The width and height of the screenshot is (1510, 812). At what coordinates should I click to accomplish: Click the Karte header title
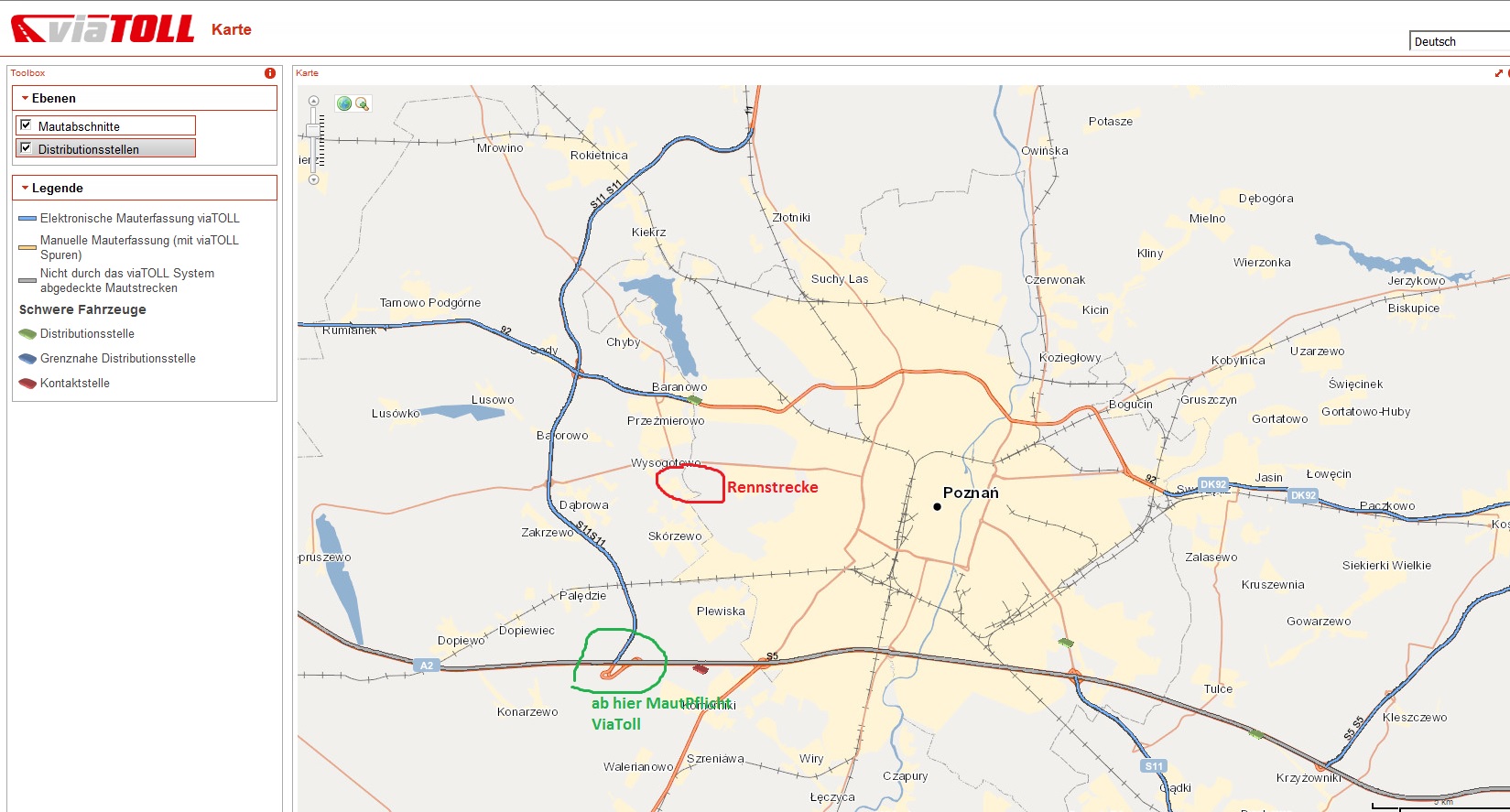click(231, 29)
